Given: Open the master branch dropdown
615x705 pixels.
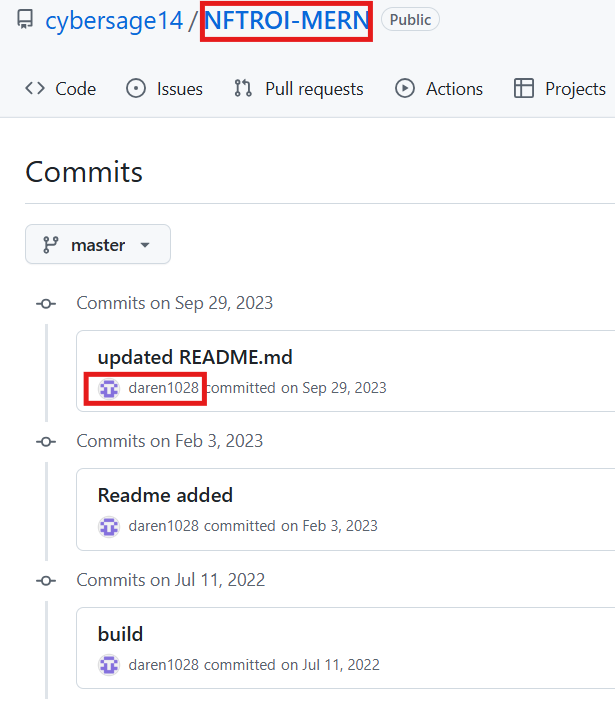Looking at the screenshot, I should point(98,245).
